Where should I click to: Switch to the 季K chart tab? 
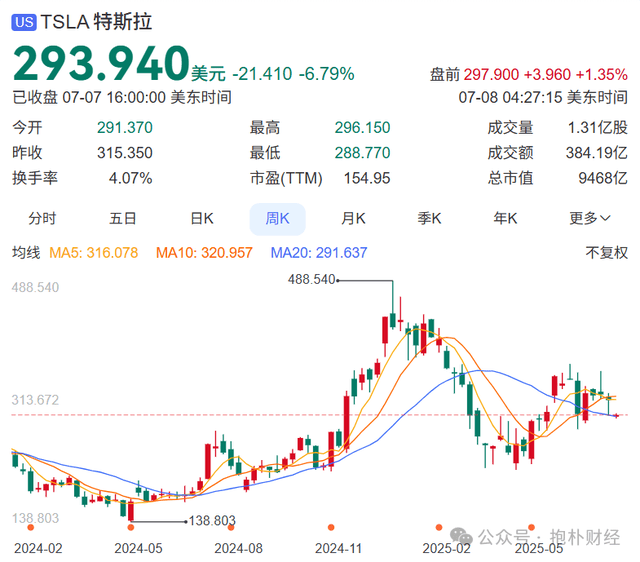click(x=429, y=219)
